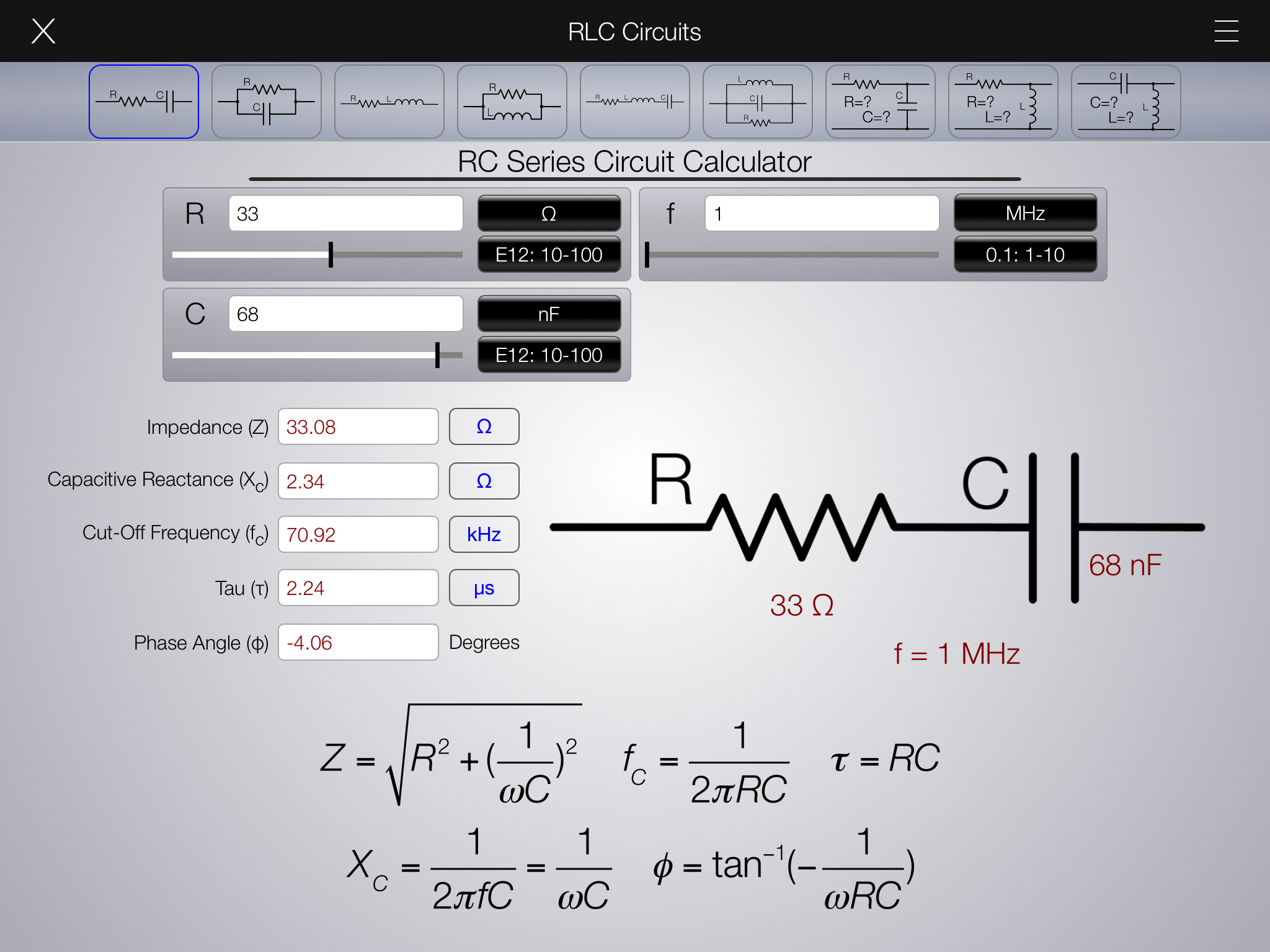Switch to RLC series circuit icon
Viewport: 1270px width, 952px height.
tap(634, 101)
